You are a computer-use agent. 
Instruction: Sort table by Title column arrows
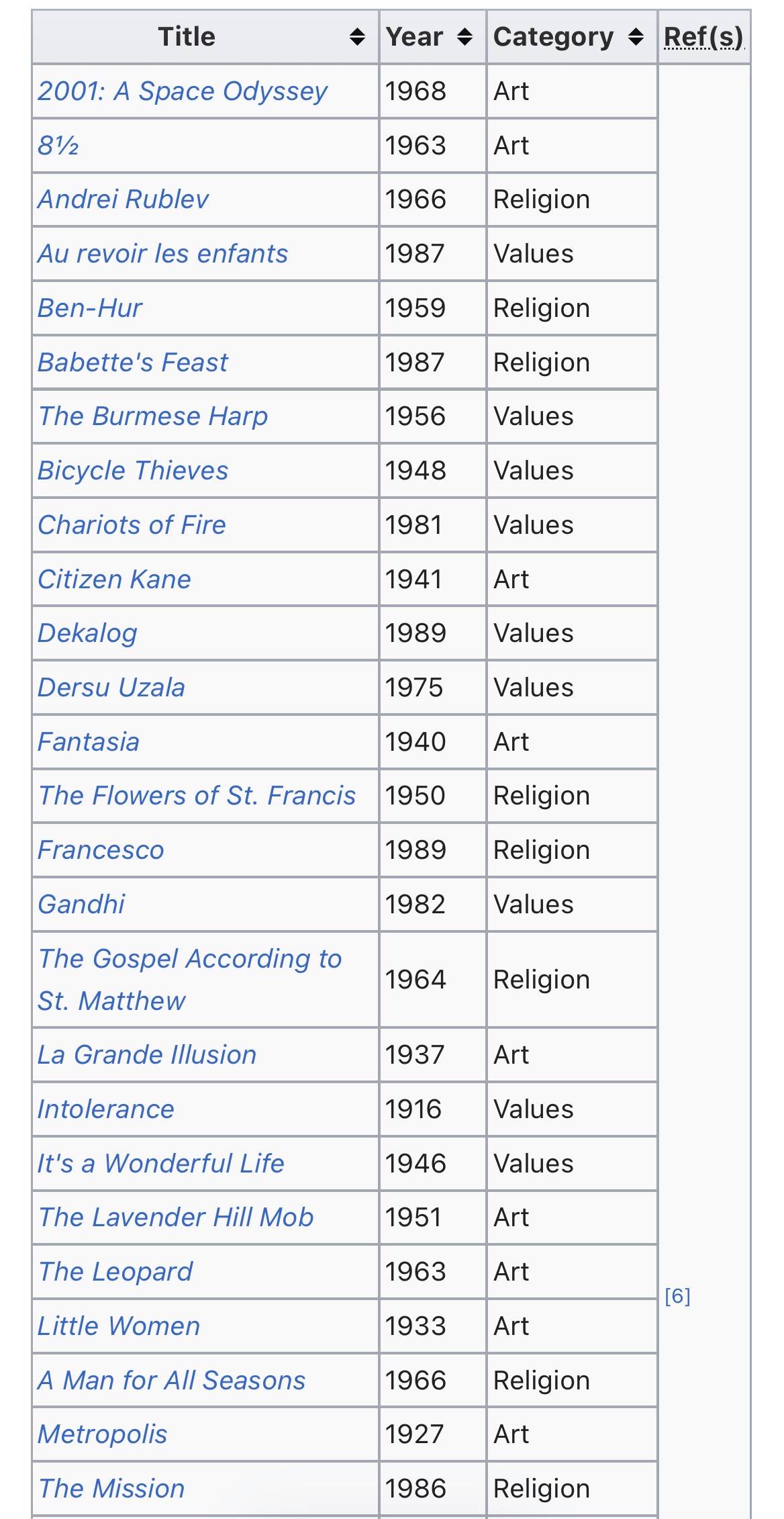[358, 37]
